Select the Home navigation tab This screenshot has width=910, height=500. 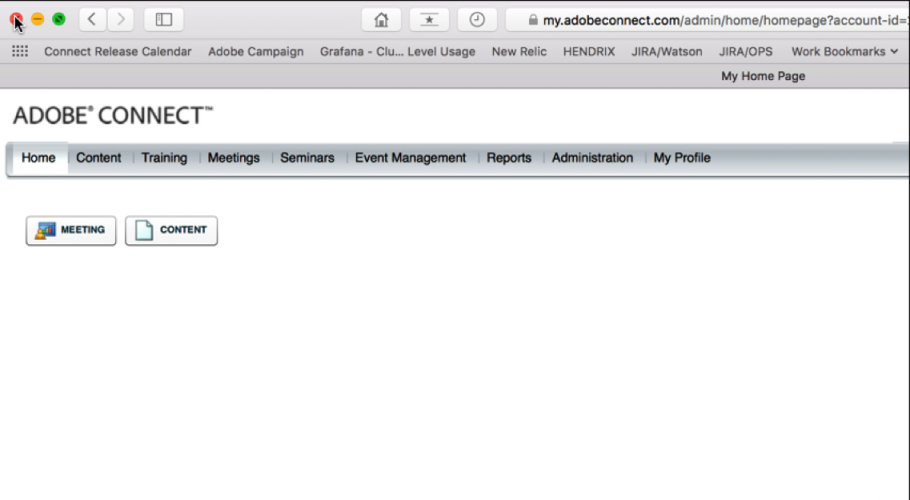pos(38,158)
